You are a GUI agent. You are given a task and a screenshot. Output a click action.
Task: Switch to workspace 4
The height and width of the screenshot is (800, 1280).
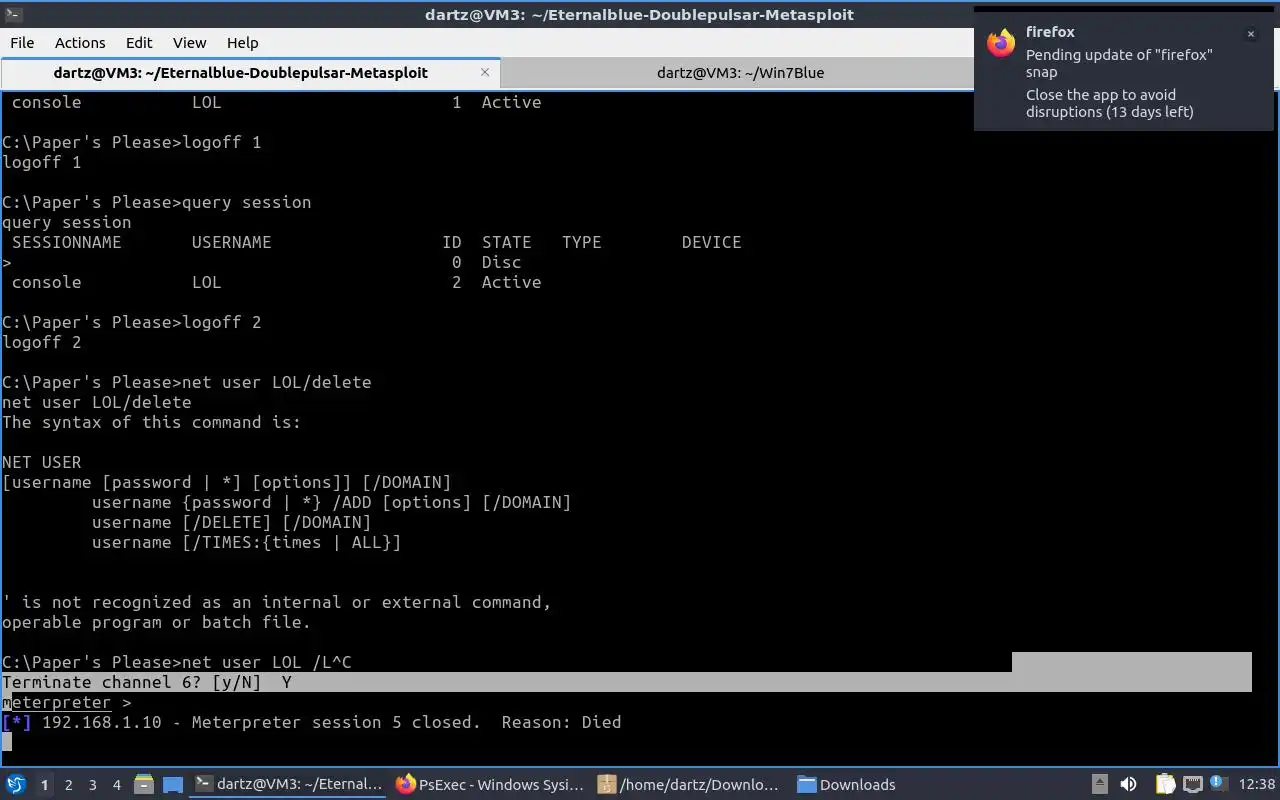(117, 785)
